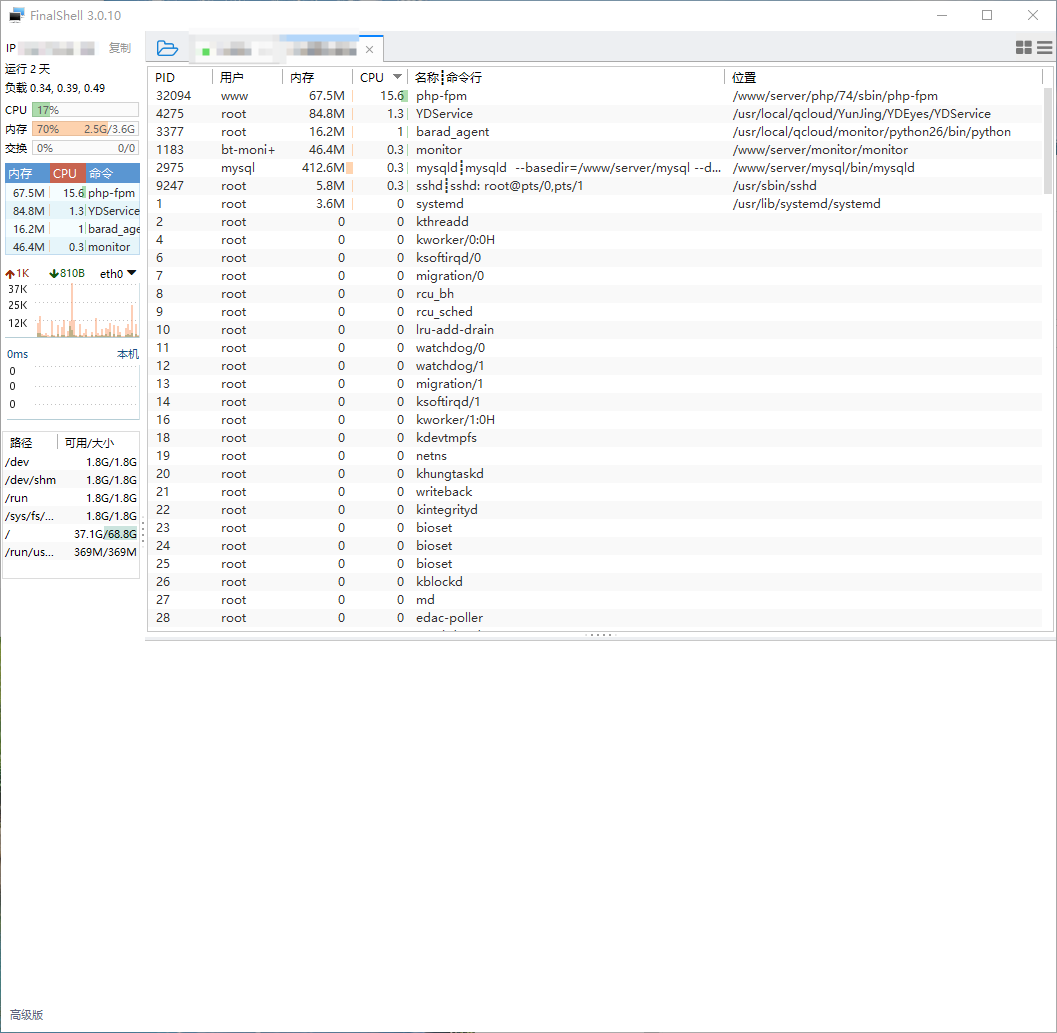Image resolution: width=1057 pixels, height=1033 pixels.
Task: Click the process list vertical scrollbar
Action: click(x=1047, y=140)
